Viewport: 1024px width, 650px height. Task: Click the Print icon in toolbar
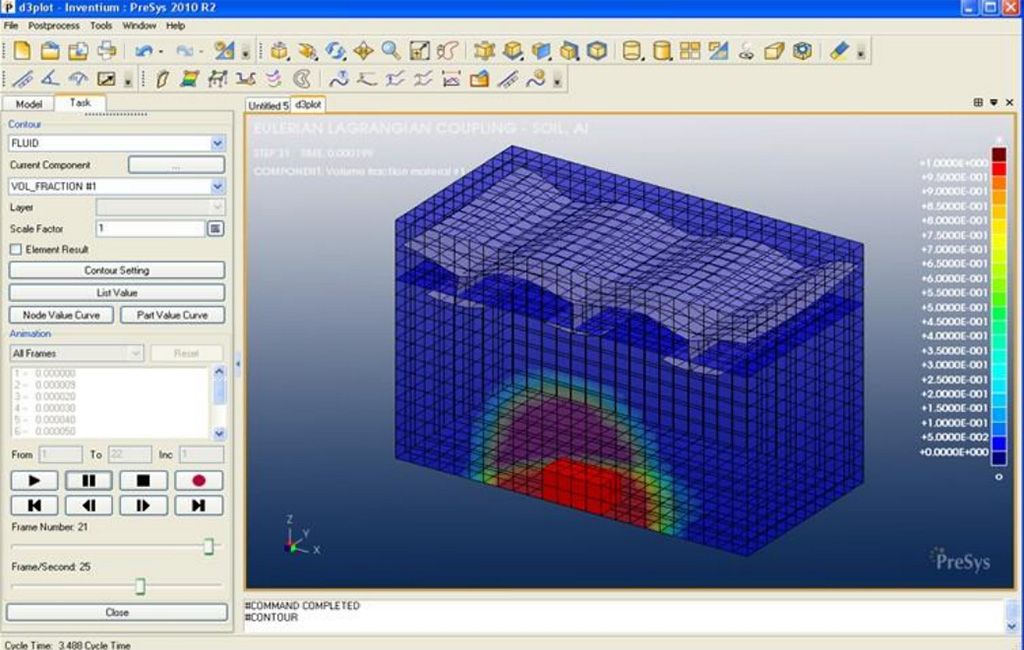click(106, 51)
